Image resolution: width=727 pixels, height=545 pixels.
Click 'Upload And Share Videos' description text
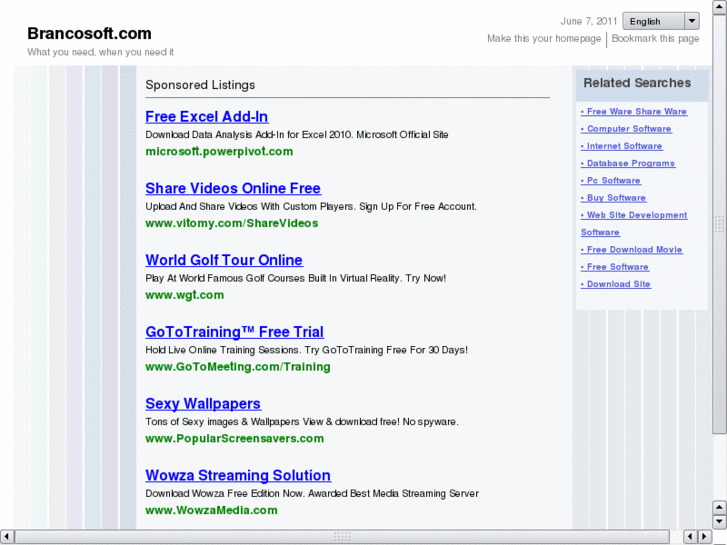pos(311,206)
